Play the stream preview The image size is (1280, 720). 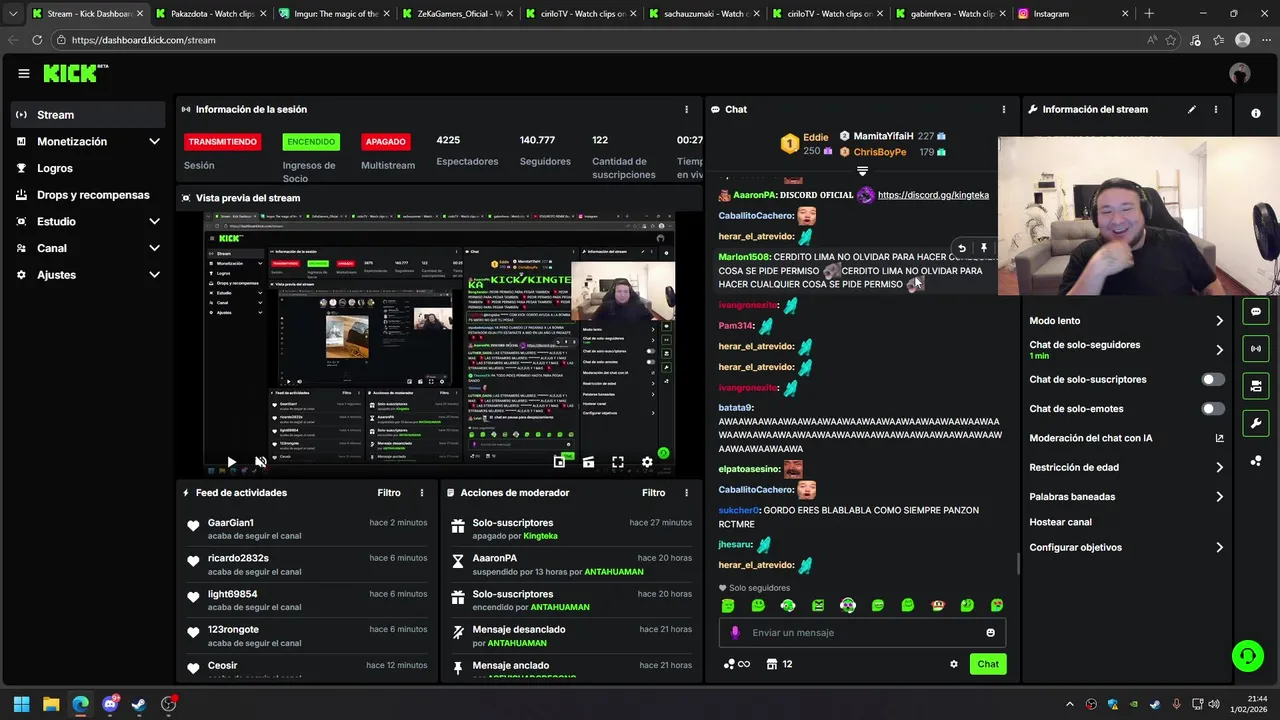231,462
